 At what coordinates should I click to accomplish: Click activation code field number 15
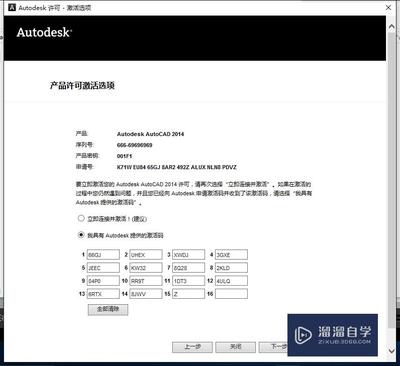coord(189,294)
